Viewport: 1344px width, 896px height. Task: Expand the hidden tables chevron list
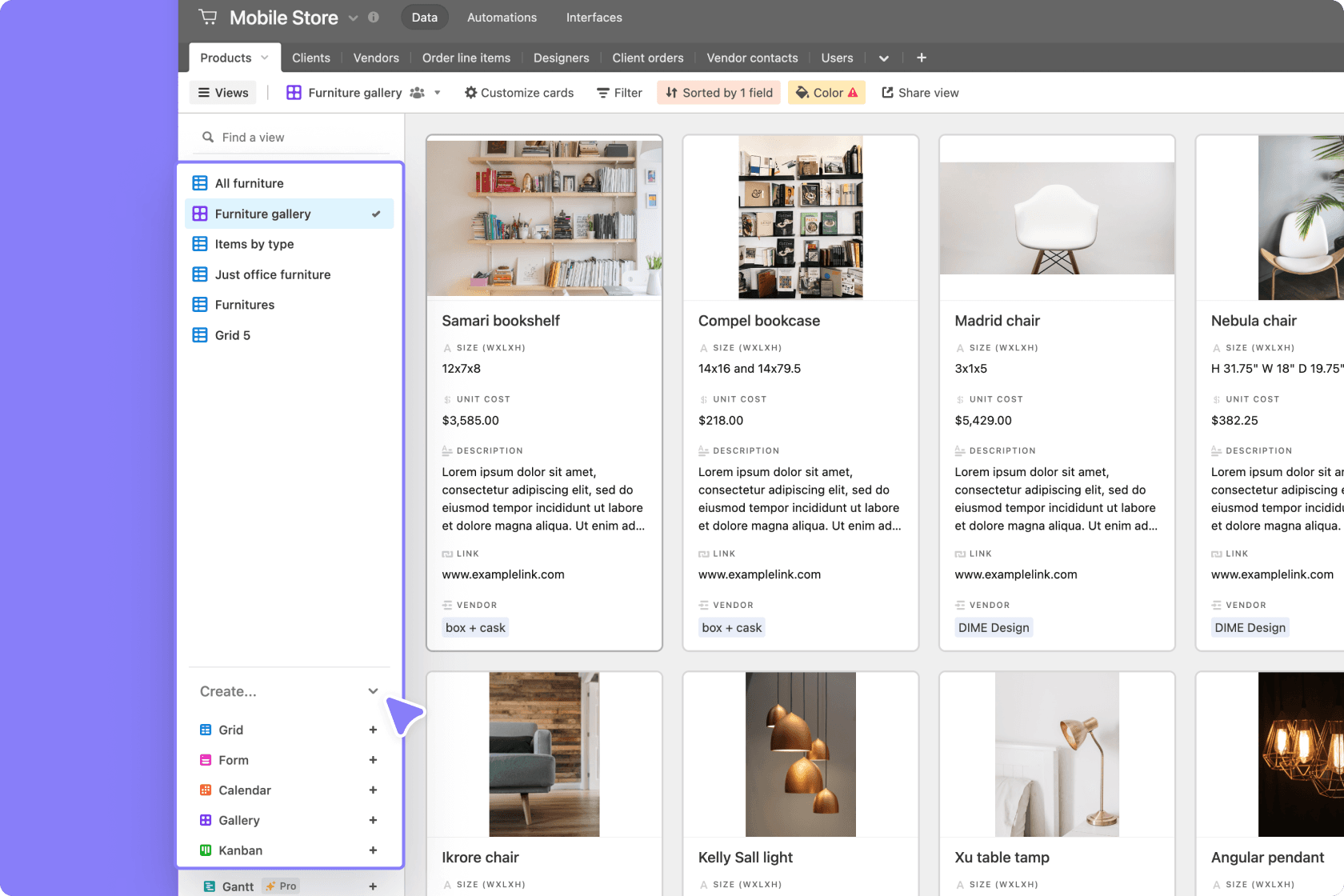[x=884, y=58]
